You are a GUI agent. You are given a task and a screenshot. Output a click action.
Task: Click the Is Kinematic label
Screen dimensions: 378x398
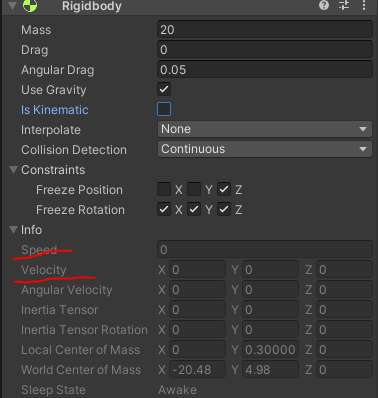click(x=55, y=110)
